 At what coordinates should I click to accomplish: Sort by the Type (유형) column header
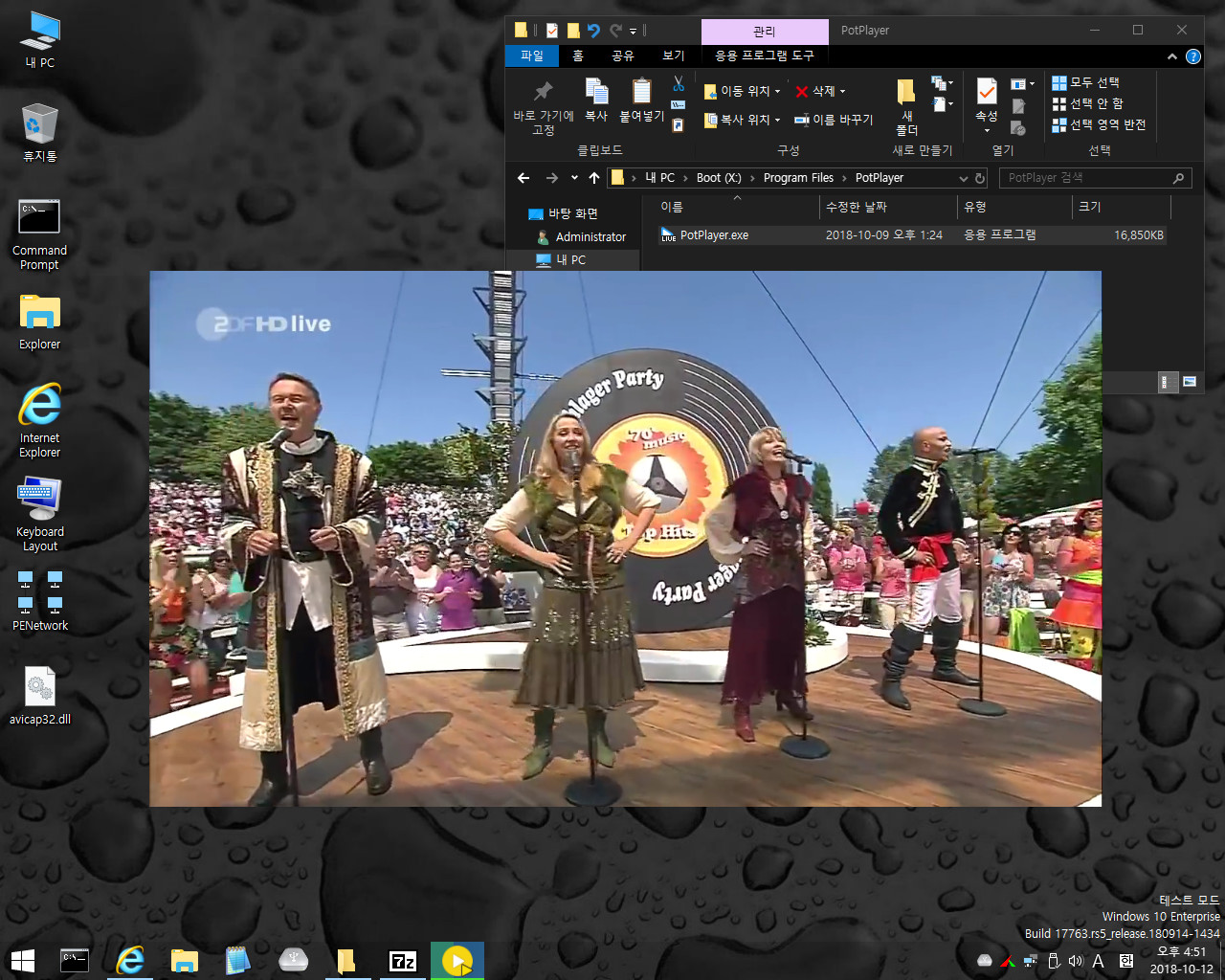[1015, 207]
